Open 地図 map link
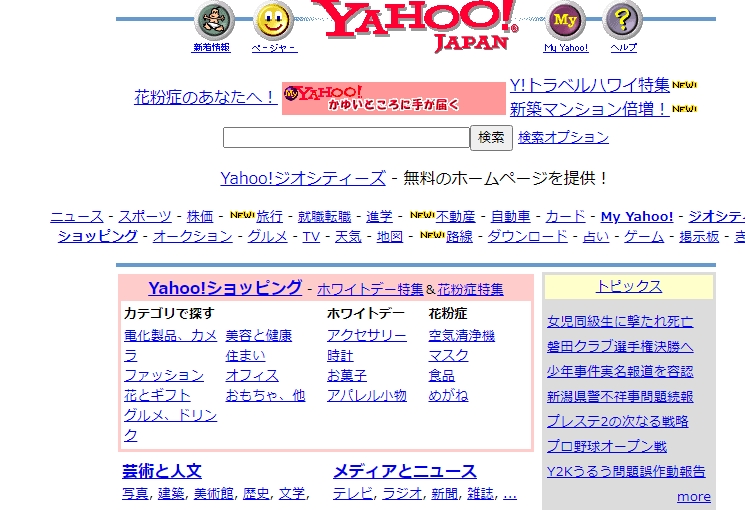 (x=390, y=236)
